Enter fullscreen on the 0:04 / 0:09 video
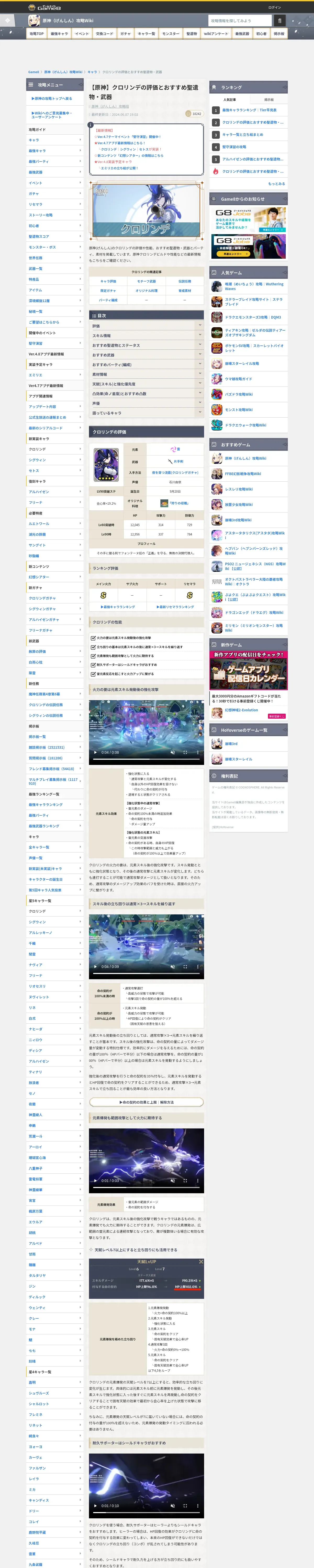 pyautogui.click(x=185, y=967)
